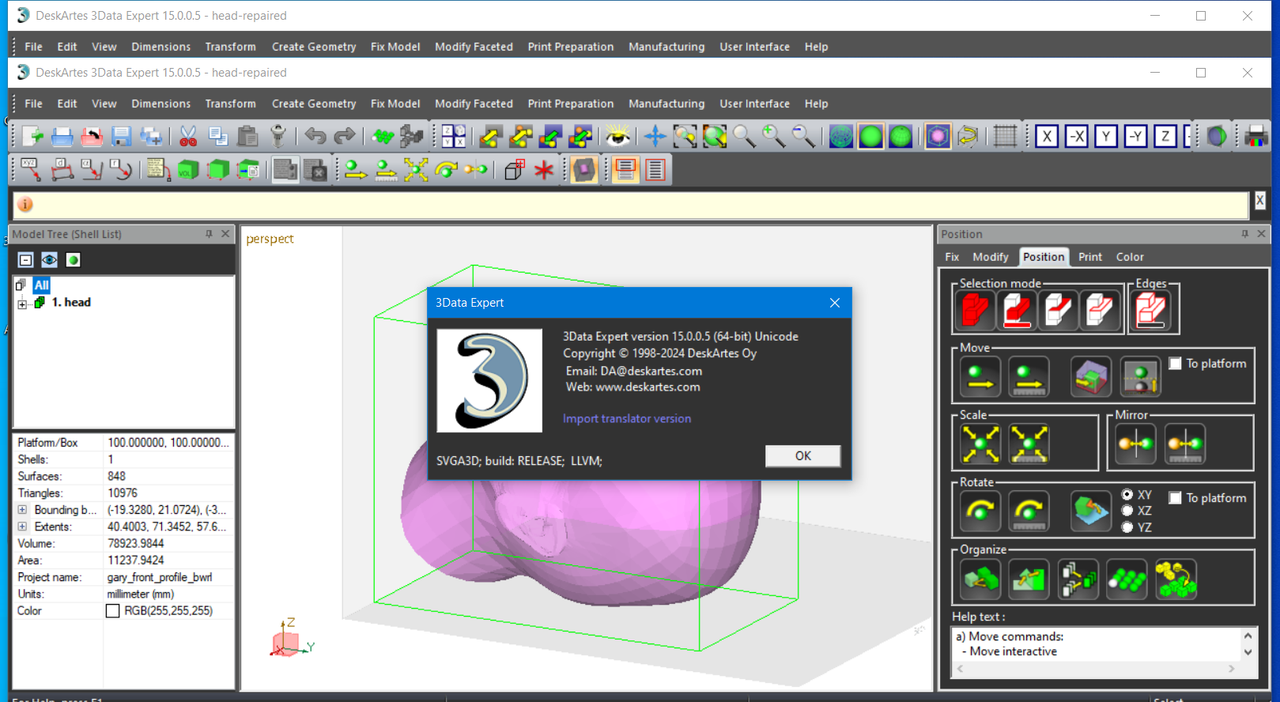Click OK in the 3Data Expert dialog

pos(803,456)
